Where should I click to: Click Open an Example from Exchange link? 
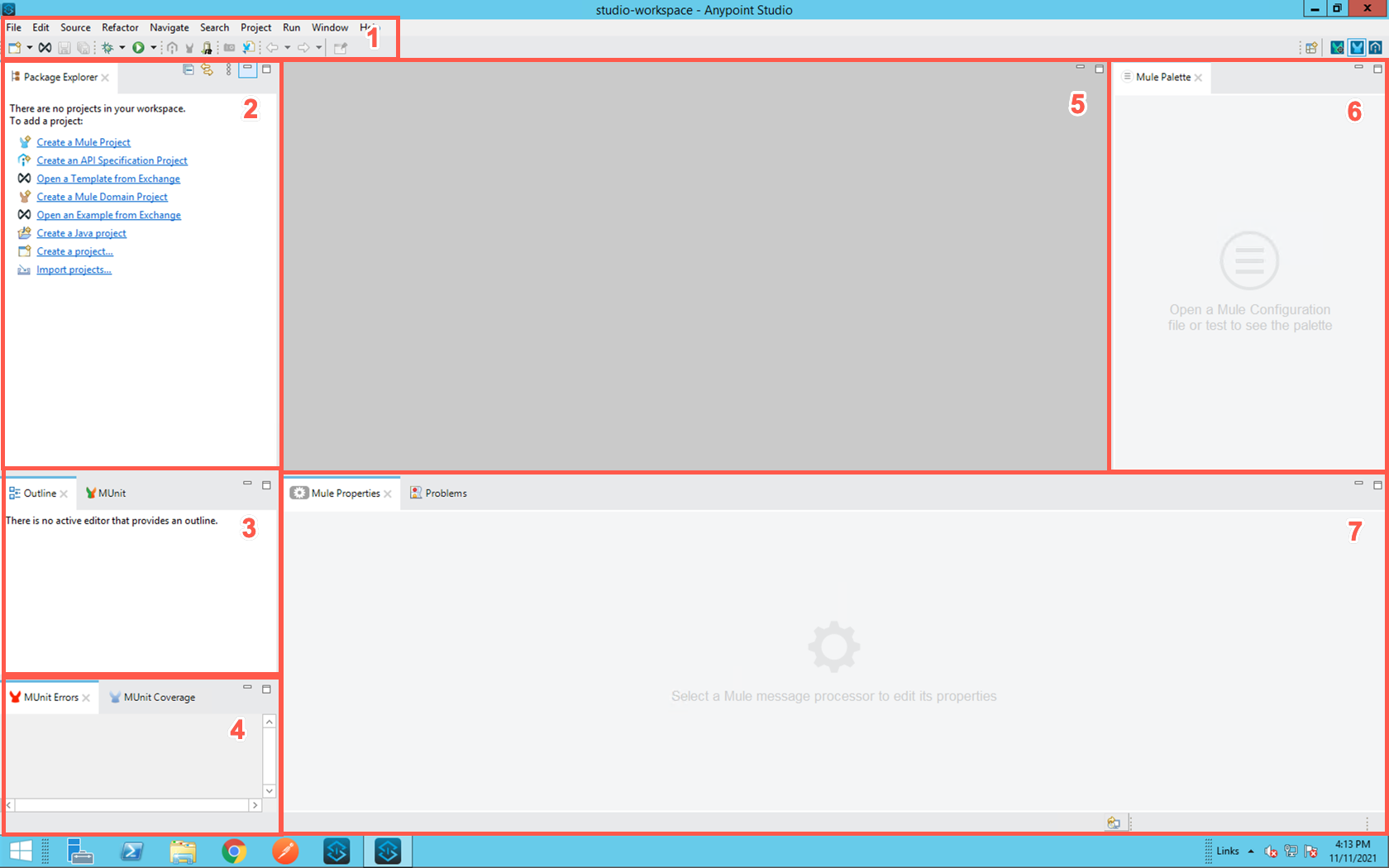click(108, 215)
